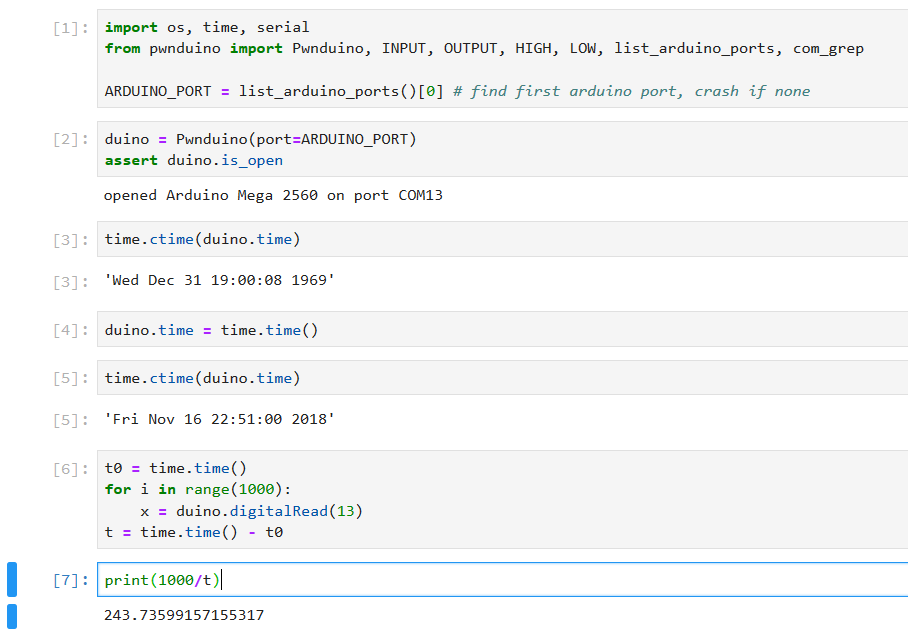Click output text 'opened Arduino Mega 2560 on port COM13'

(x=273, y=195)
